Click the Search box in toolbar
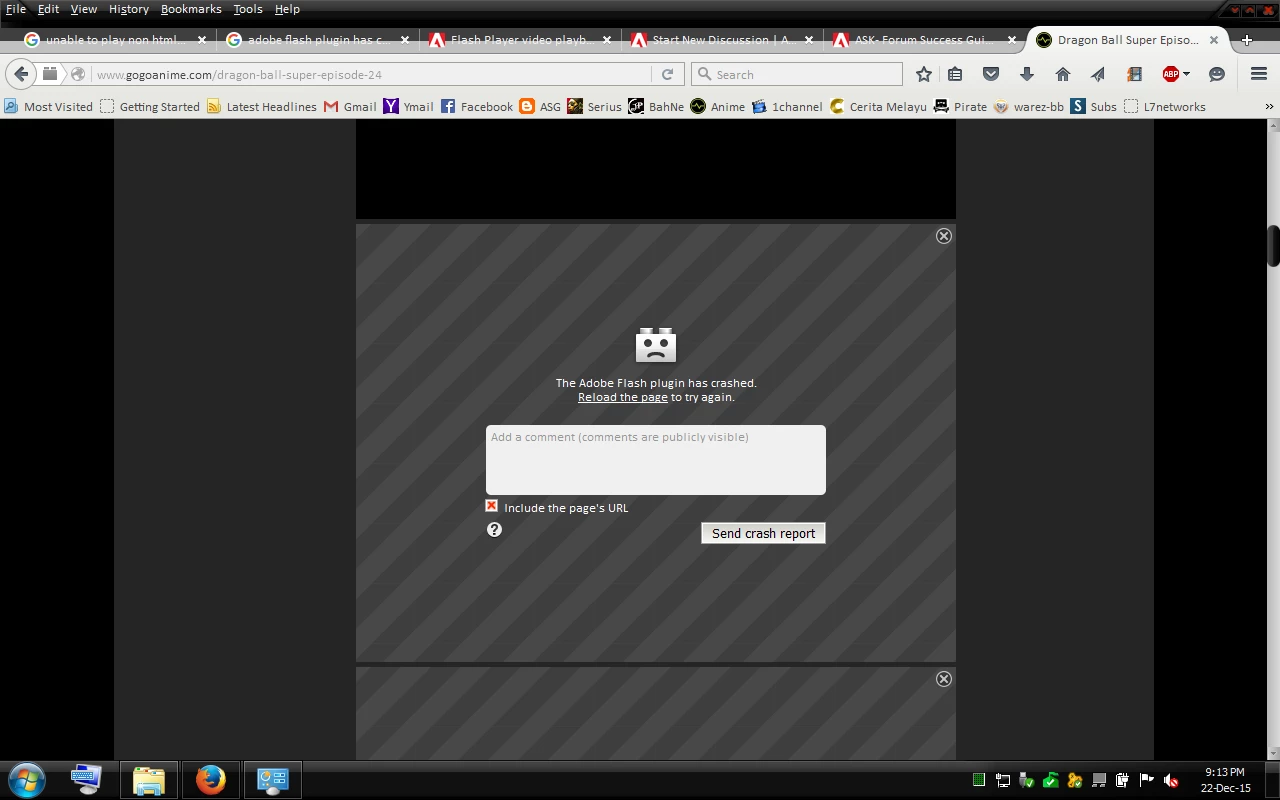1280x800 pixels. [797, 74]
